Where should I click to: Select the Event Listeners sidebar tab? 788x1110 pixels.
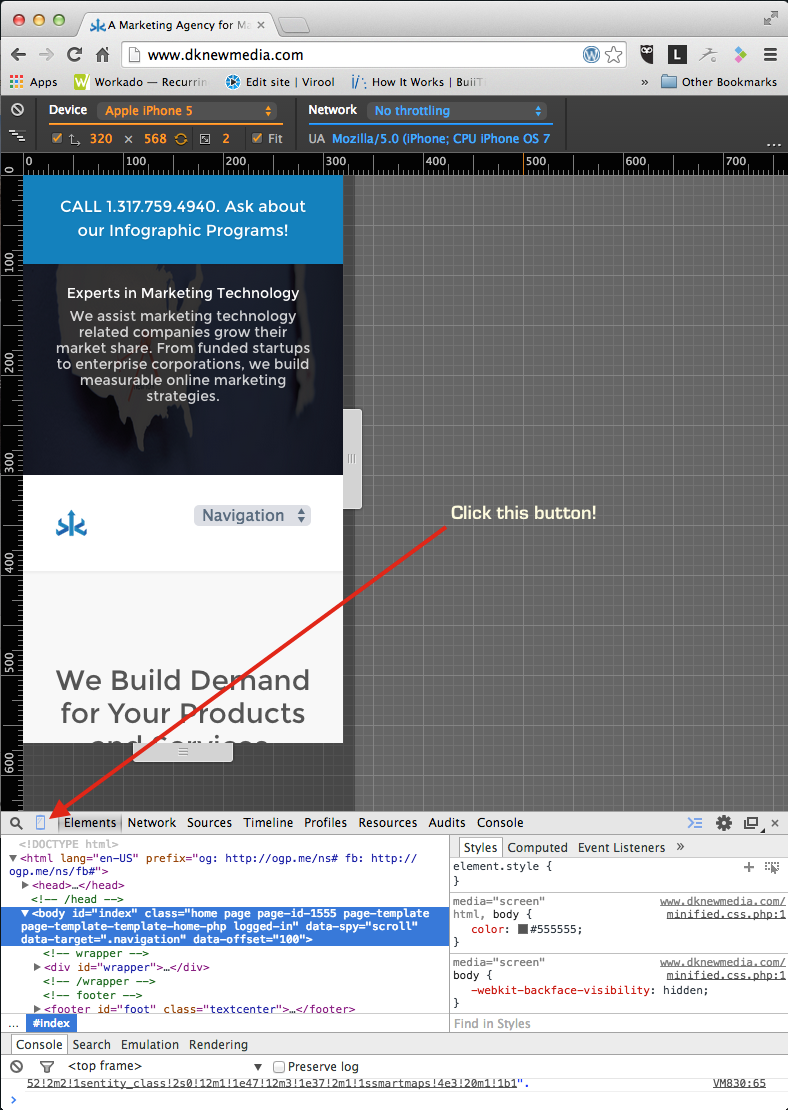click(x=621, y=847)
